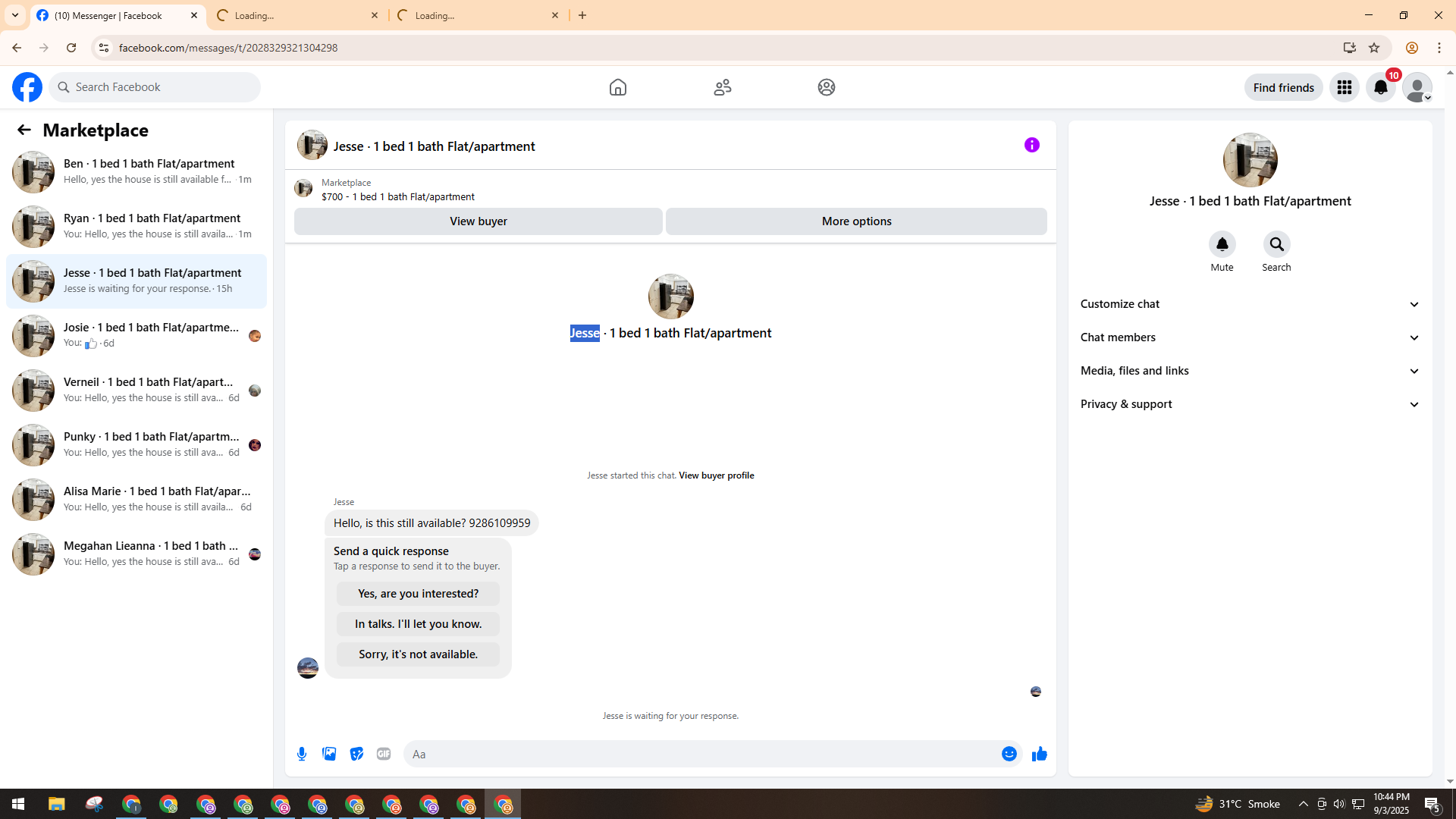The image size is (1456, 819).
Task: Open Punky's conversation in the list
Action: 136,445
